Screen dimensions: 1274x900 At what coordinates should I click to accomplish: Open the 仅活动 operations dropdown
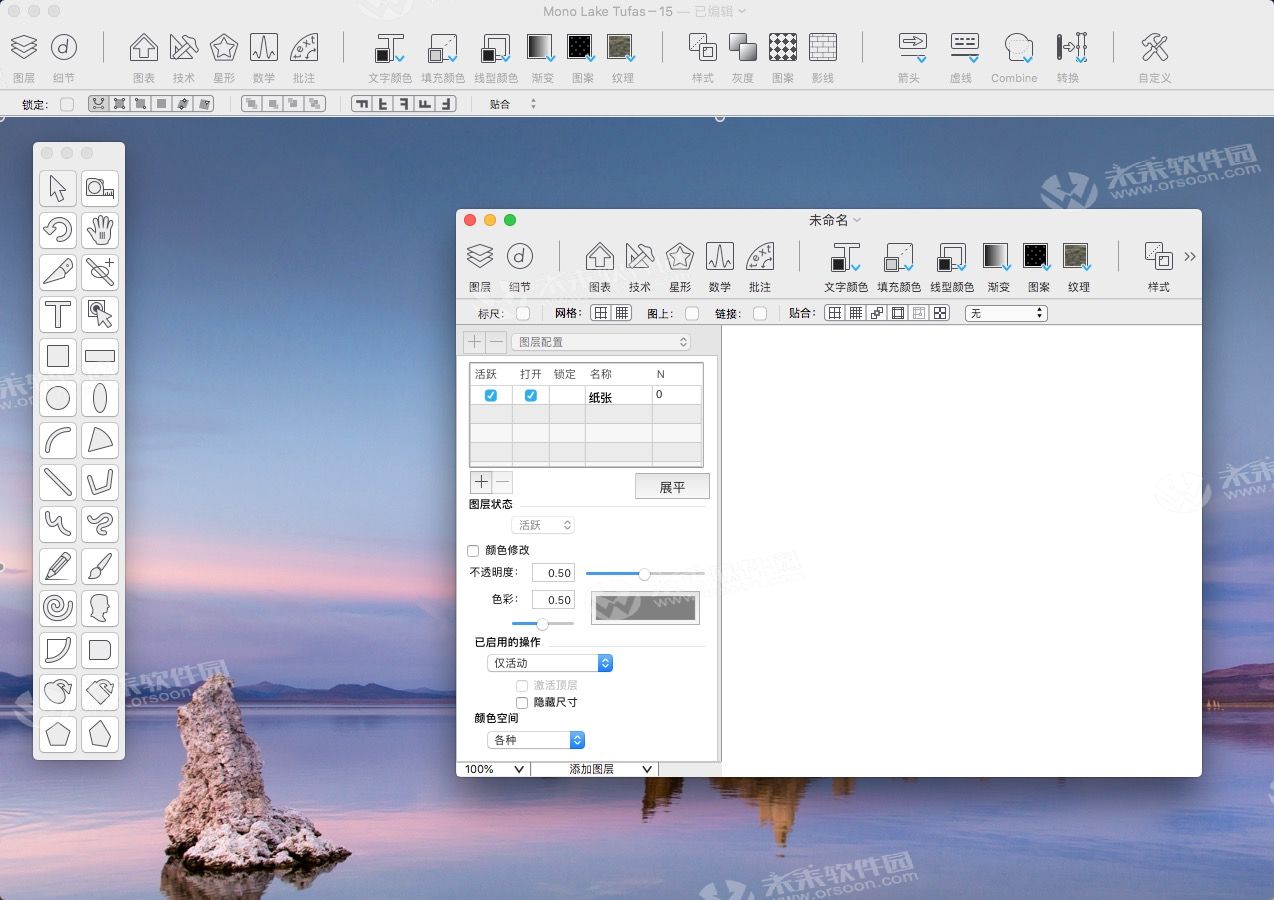548,662
